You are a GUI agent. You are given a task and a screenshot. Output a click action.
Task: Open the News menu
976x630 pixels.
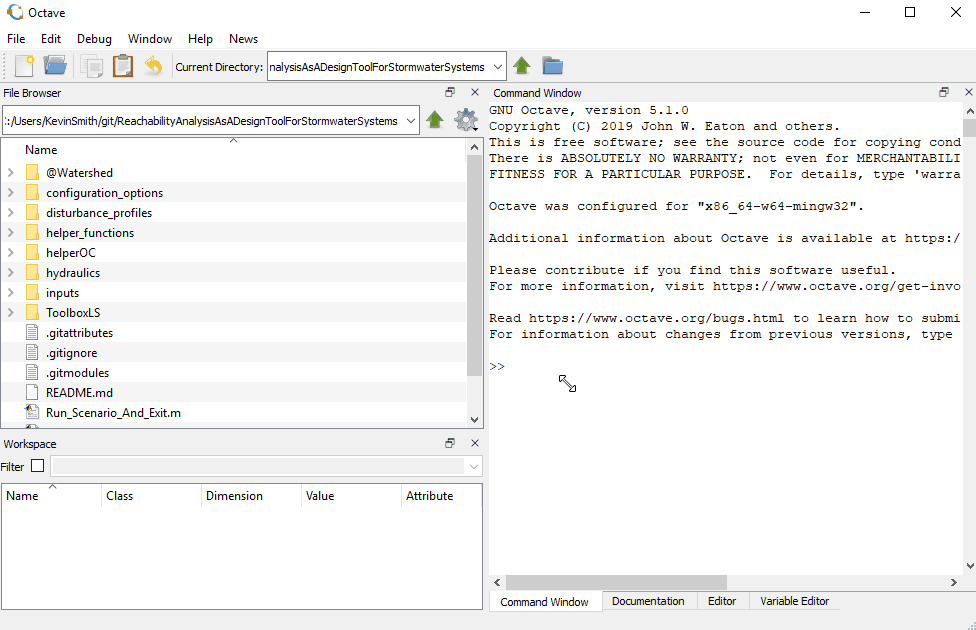(243, 39)
